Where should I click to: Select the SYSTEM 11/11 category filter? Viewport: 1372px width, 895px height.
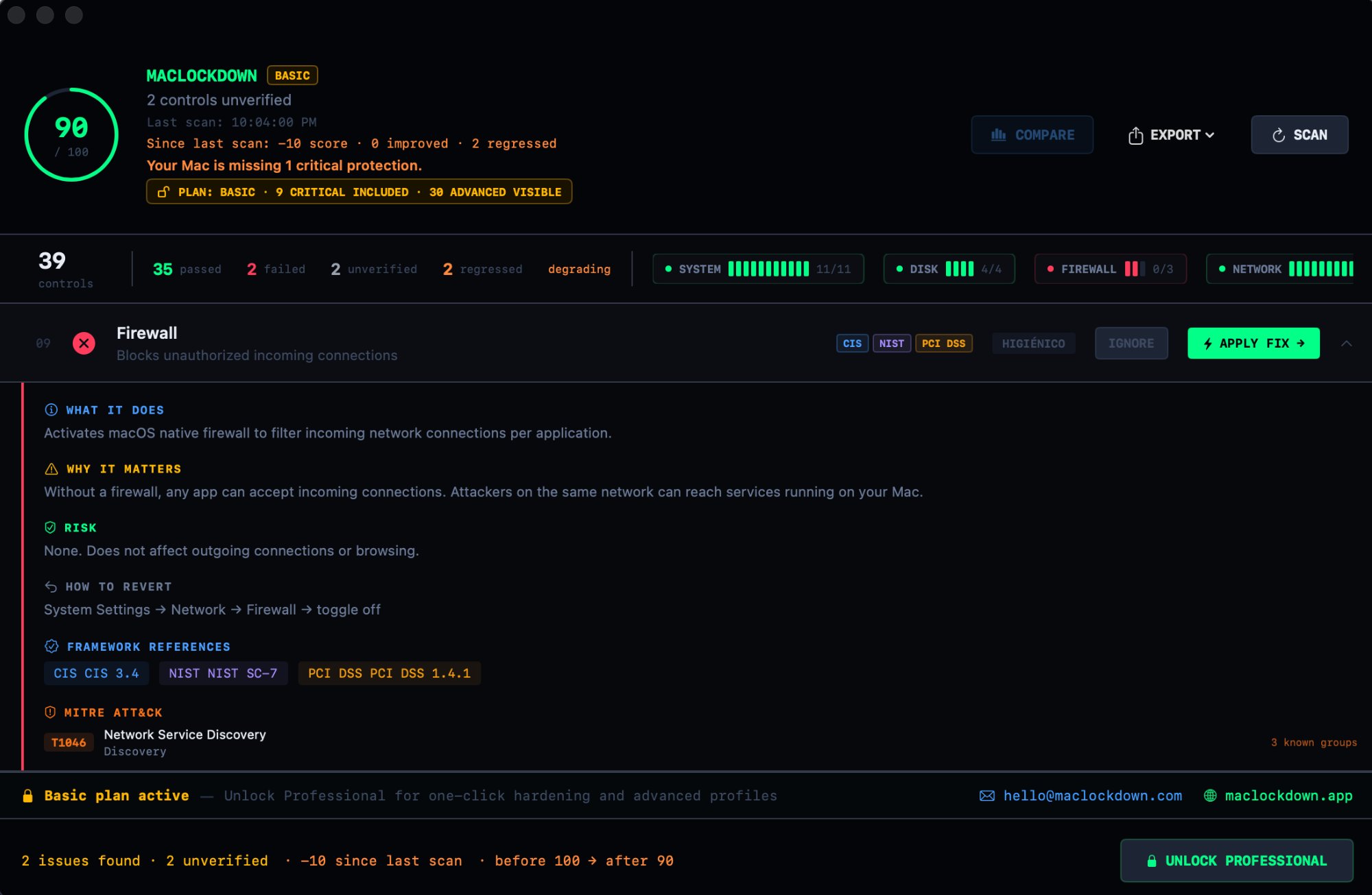click(x=758, y=269)
